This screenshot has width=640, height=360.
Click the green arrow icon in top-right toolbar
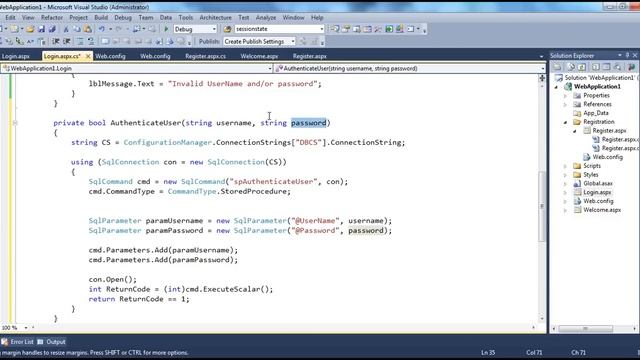click(x=389, y=29)
